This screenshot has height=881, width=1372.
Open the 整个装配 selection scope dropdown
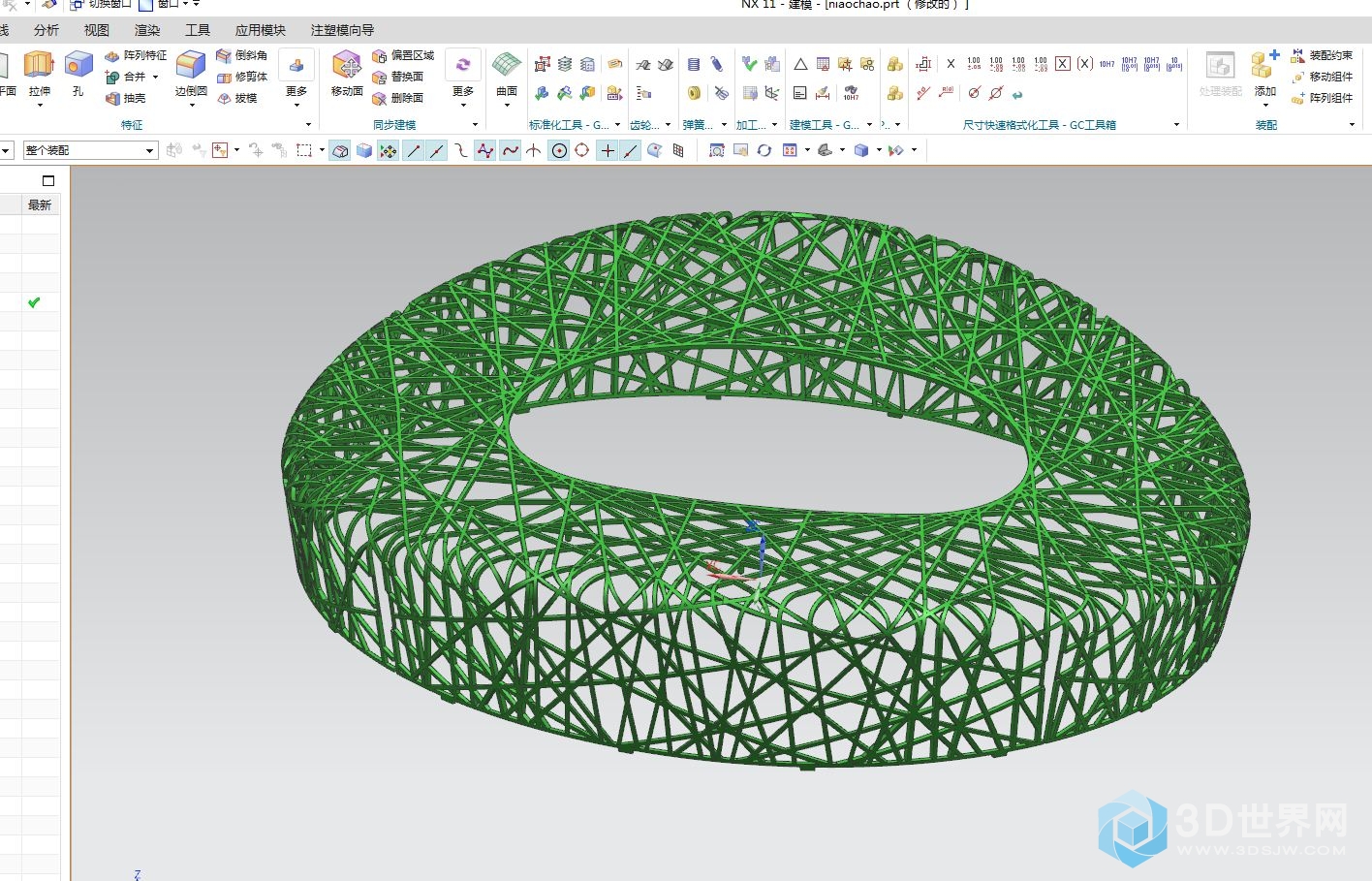150,150
